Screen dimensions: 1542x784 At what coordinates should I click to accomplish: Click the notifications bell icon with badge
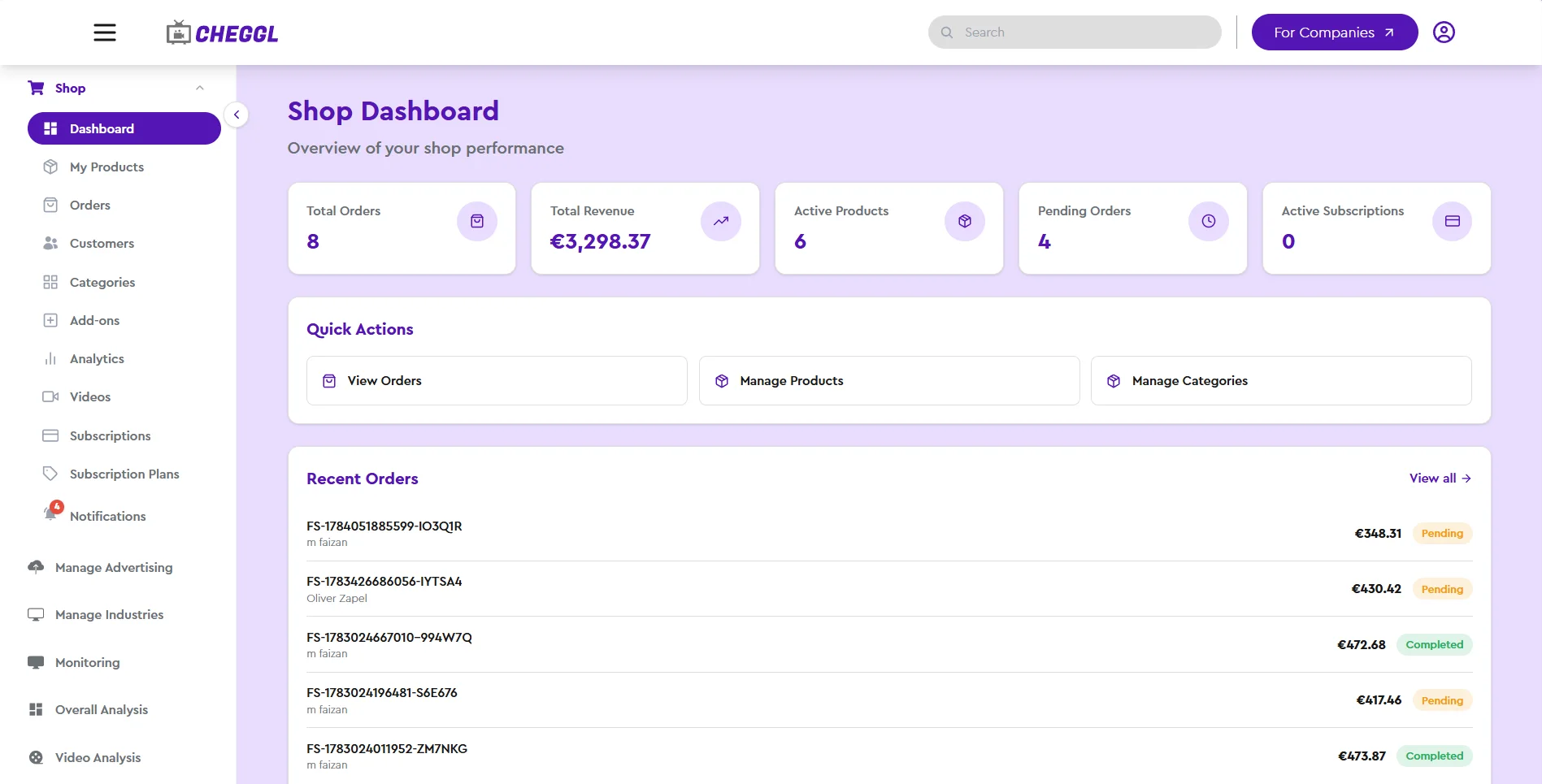pyautogui.click(x=52, y=512)
